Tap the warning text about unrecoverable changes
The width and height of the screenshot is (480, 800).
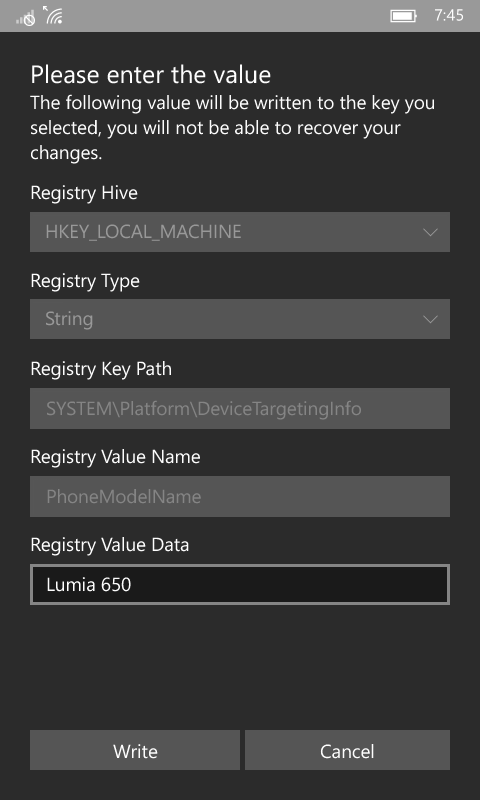pos(233,128)
